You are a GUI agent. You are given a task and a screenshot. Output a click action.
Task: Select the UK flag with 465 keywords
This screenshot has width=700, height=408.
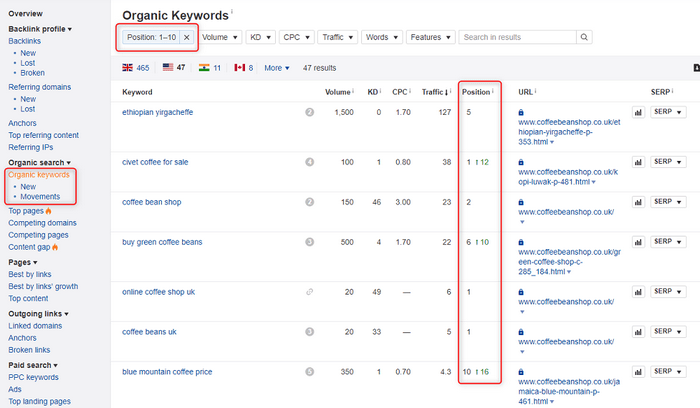point(136,68)
